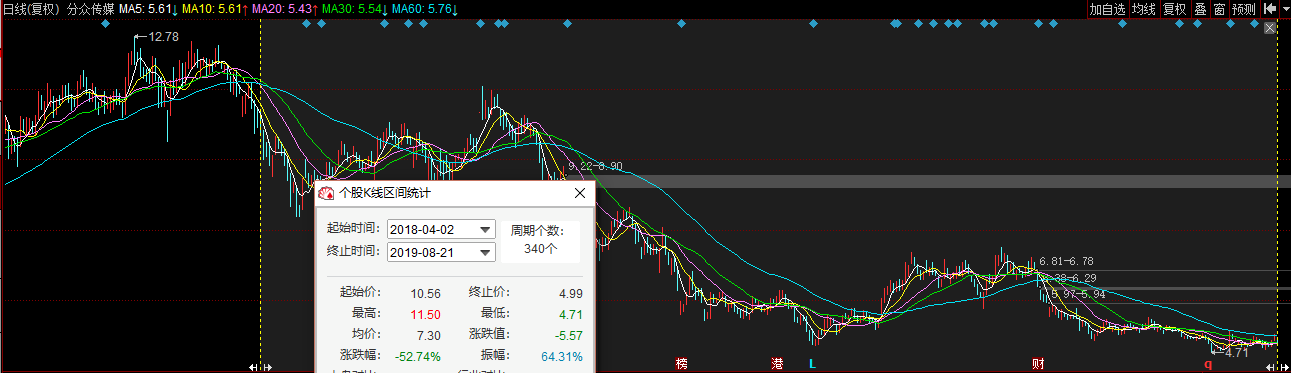Click the red 榜 marker on the timeline
This screenshot has width=1291, height=373.
tap(682, 363)
